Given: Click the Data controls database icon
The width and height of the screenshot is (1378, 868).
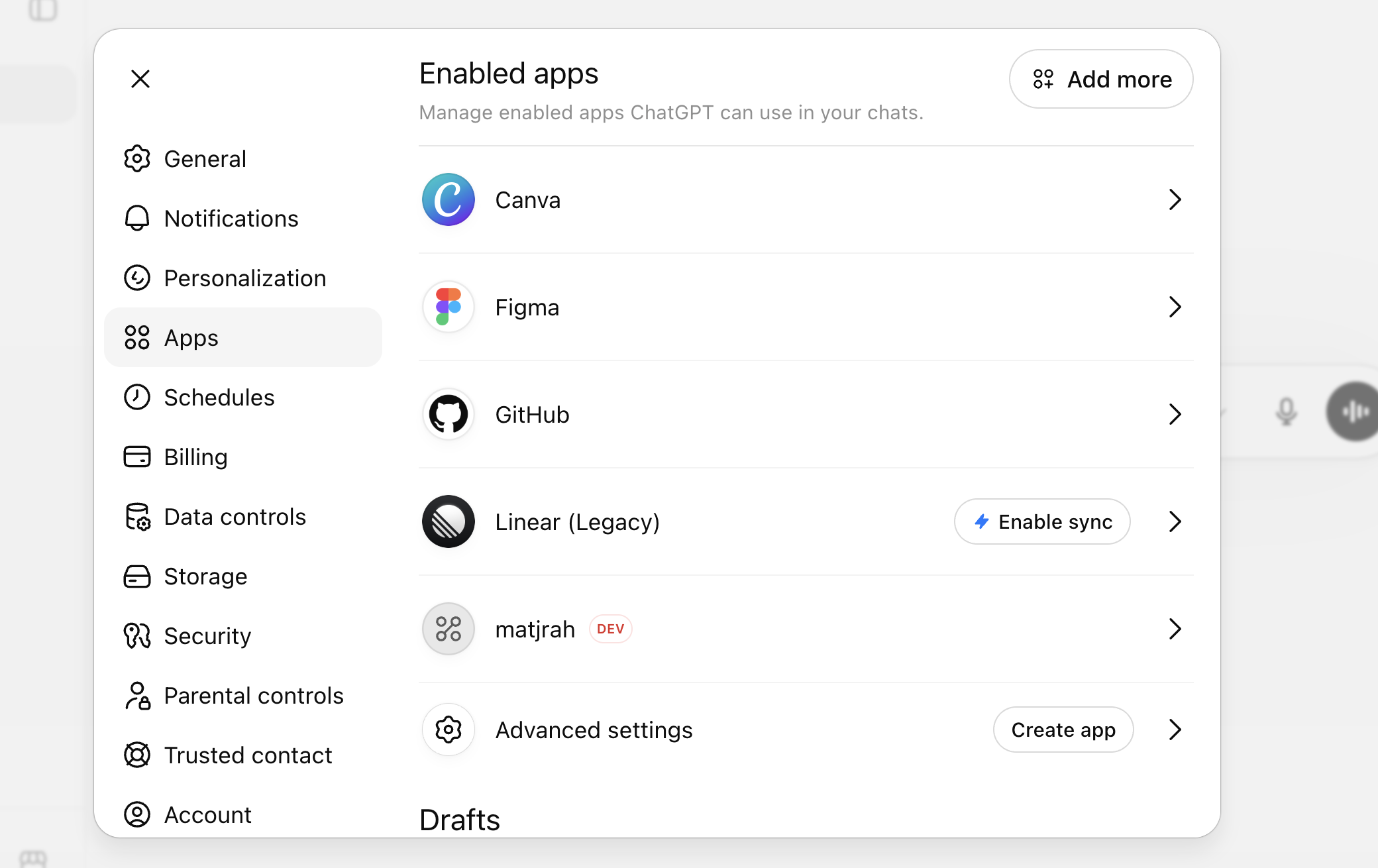Looking at the screenshot, I should pos(137,516).
